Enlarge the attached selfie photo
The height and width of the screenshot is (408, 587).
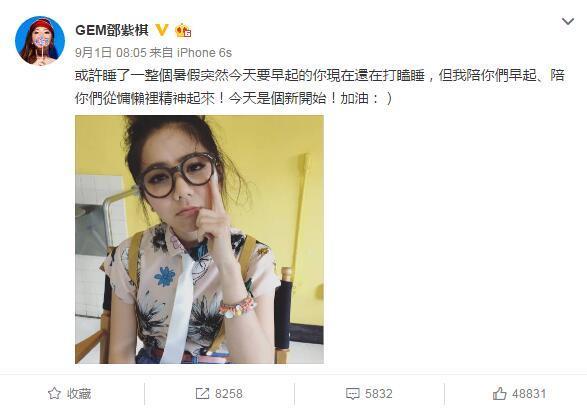click(199, 239)
